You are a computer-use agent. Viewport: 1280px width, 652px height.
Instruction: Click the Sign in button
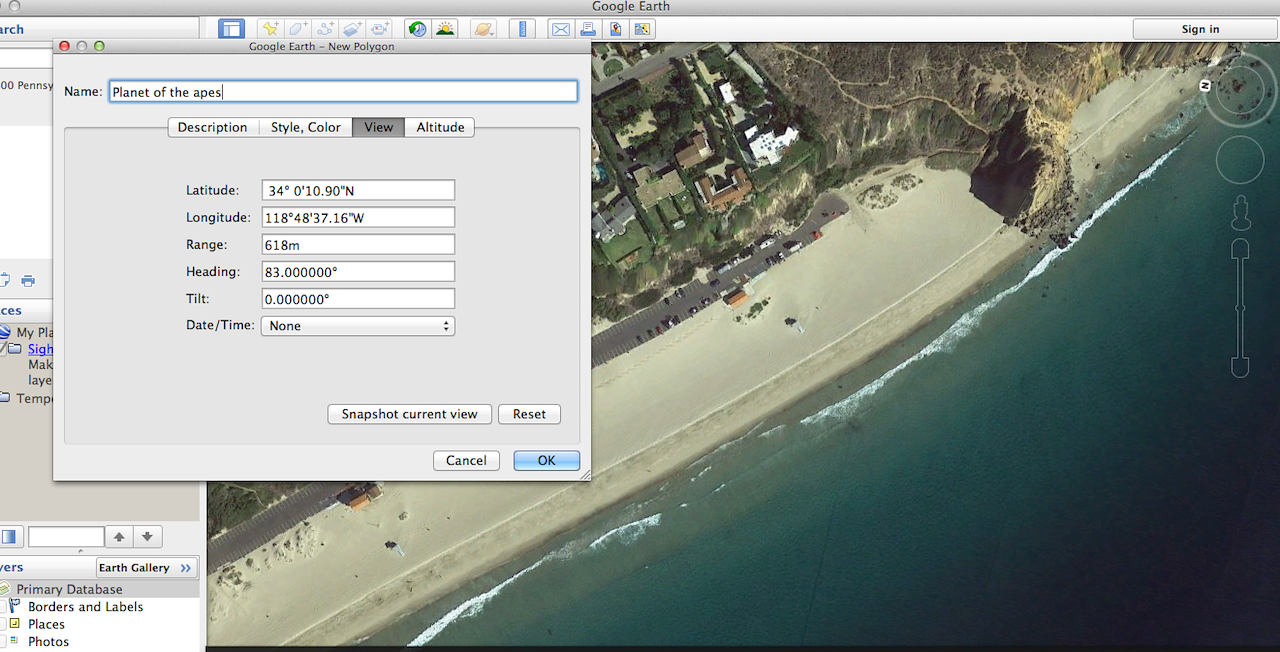point(1200,29)
